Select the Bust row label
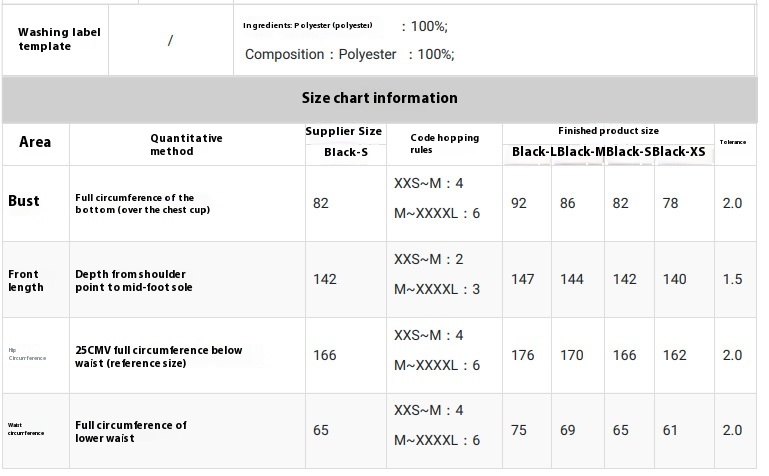This screenshot has height=476, width=769. click(24, 201)
